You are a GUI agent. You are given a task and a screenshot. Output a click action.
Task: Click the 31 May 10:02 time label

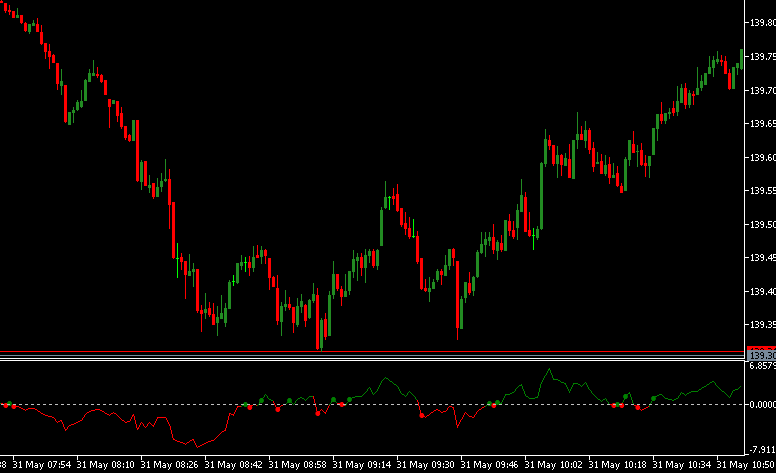click(554, 465)
